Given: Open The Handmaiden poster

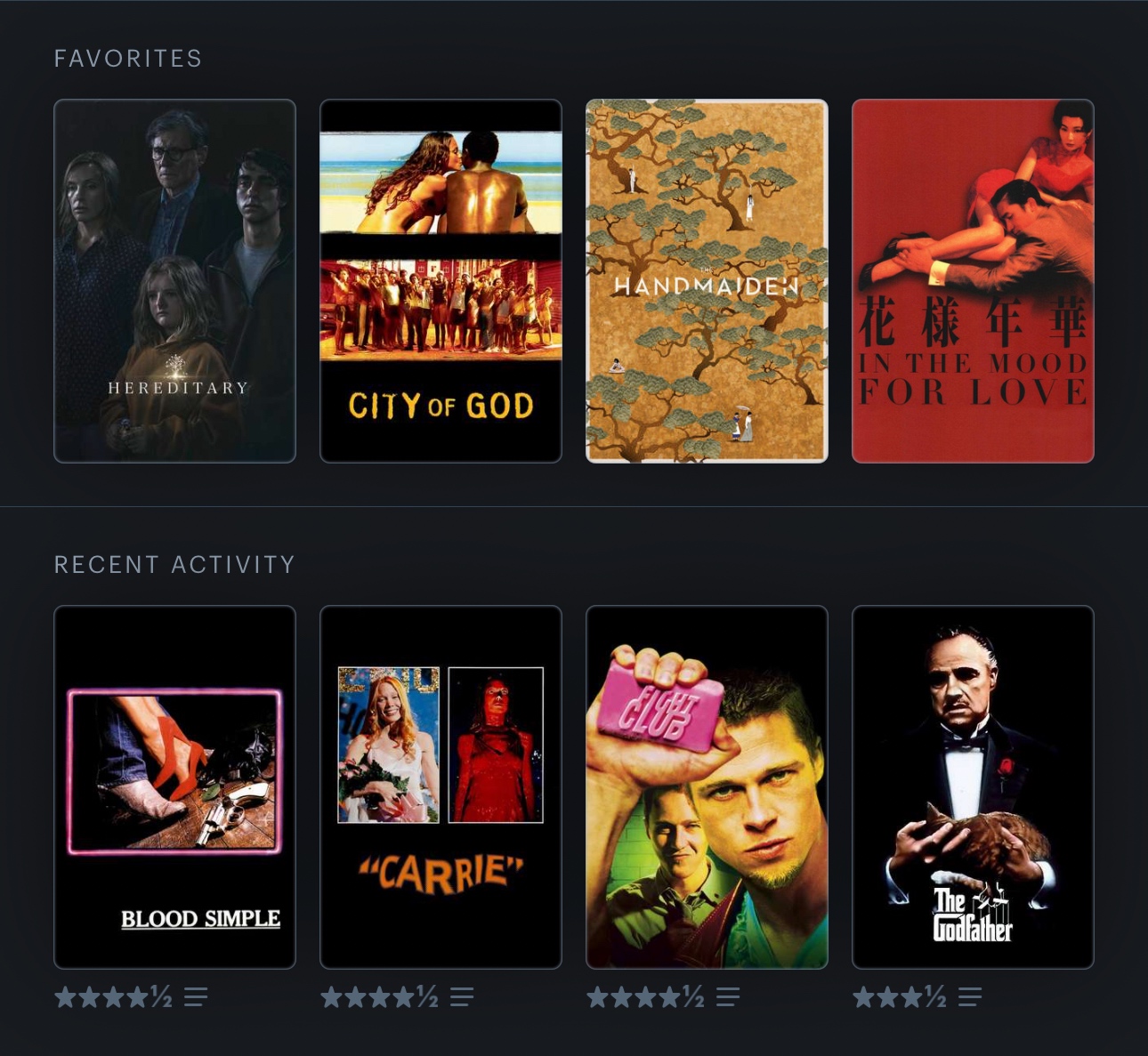Looking at the screenshot, I should (x=707, y=281).
